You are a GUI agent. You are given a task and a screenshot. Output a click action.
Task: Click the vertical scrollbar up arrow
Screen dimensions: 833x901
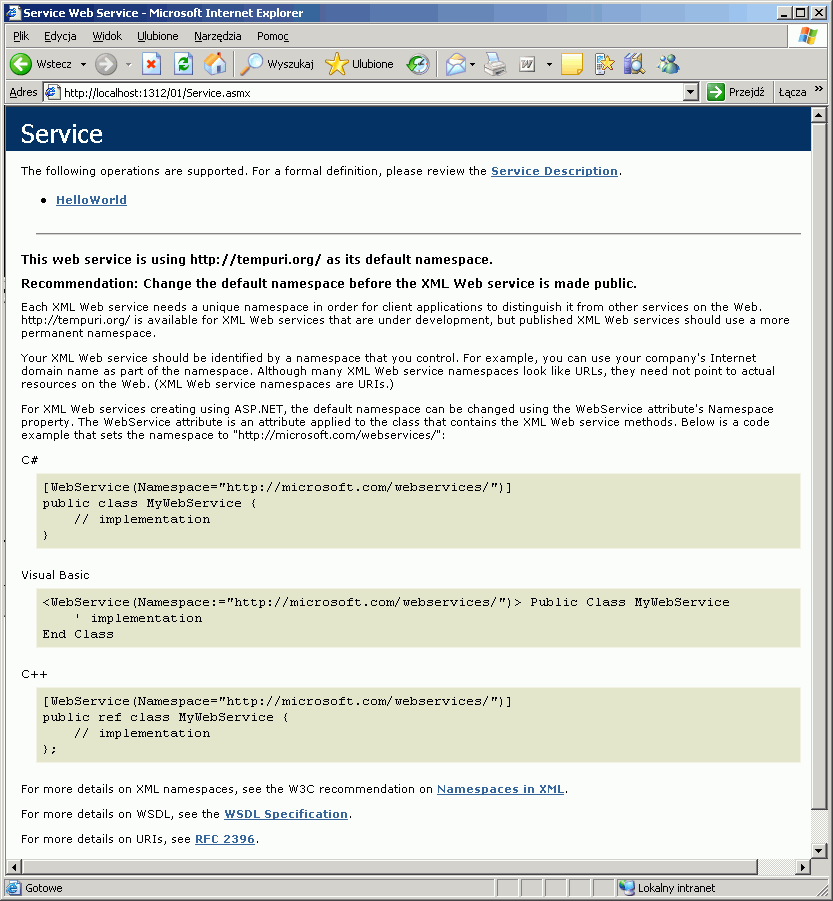[819, 115]
